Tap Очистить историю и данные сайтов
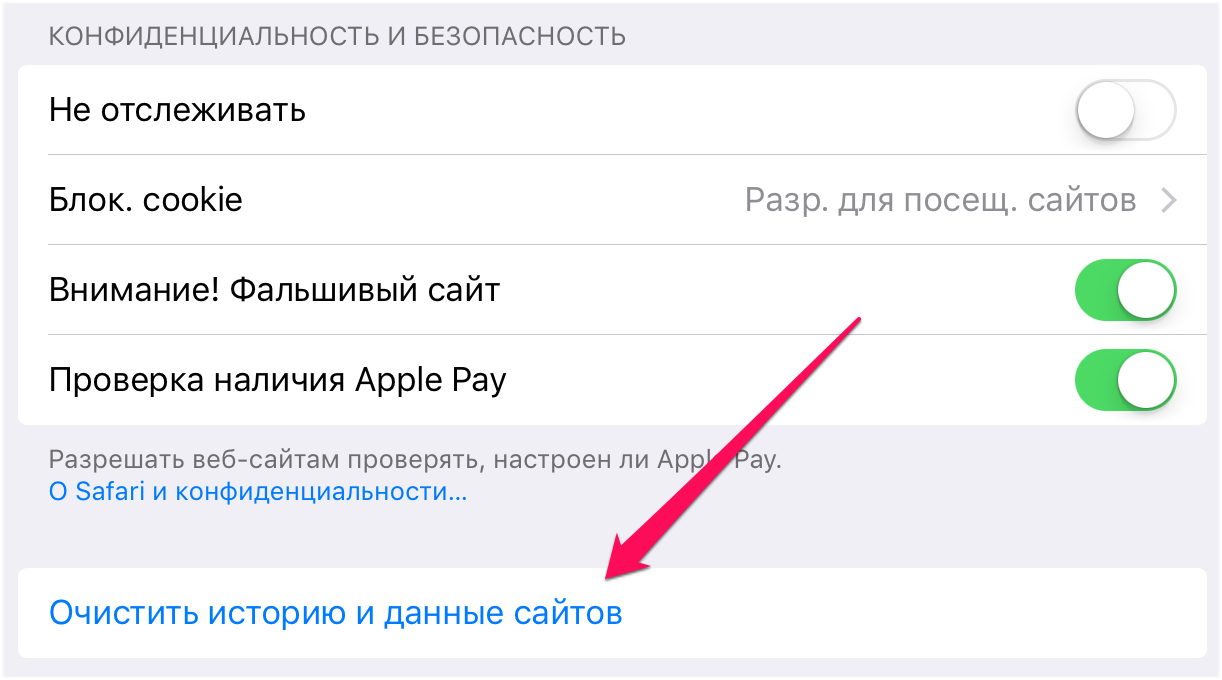The width and height of the screenshot is (1222, 680). point(336,613)
